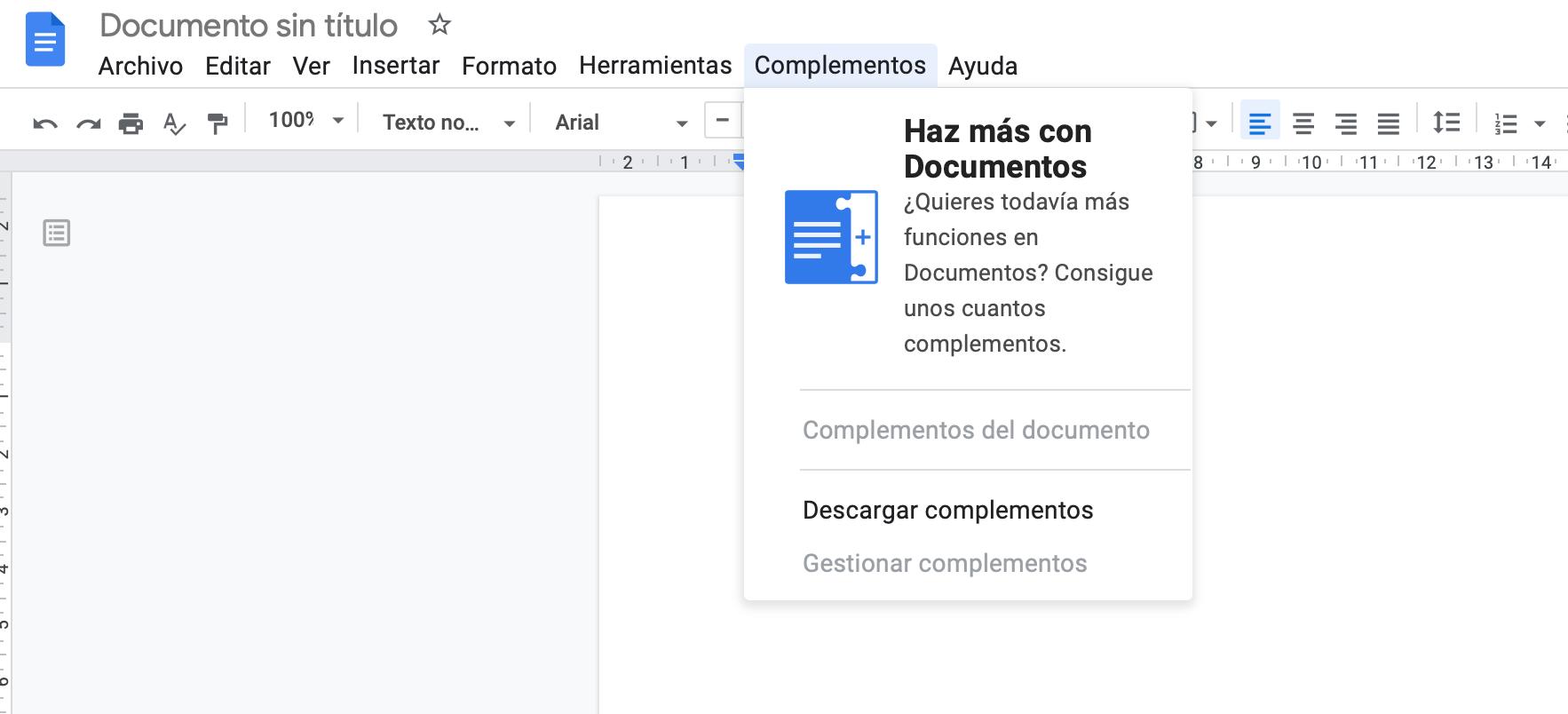Click the undo arrow icon
1568x714 pixels.
45,123
